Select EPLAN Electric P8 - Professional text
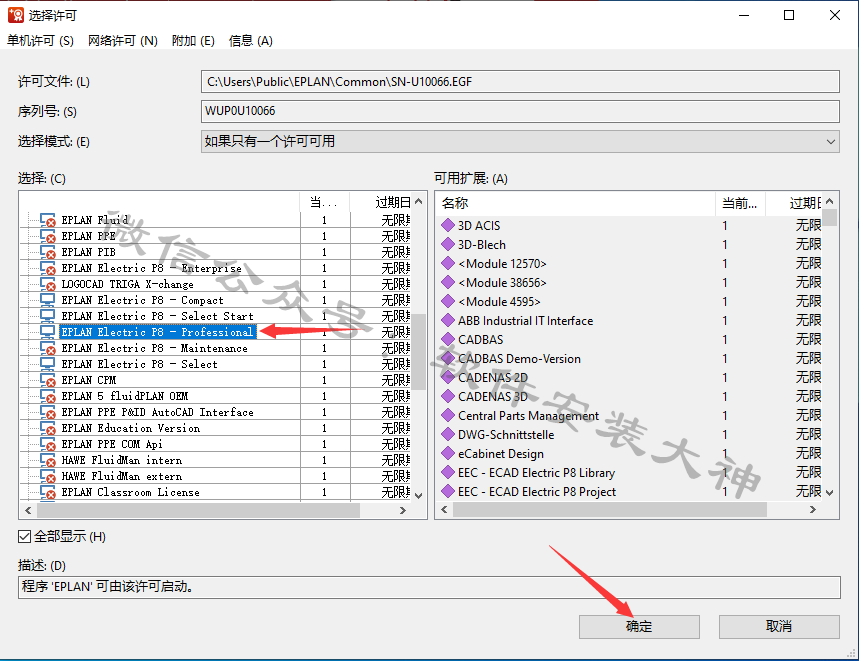The image size is (859, 661). (x=157, y=332)
